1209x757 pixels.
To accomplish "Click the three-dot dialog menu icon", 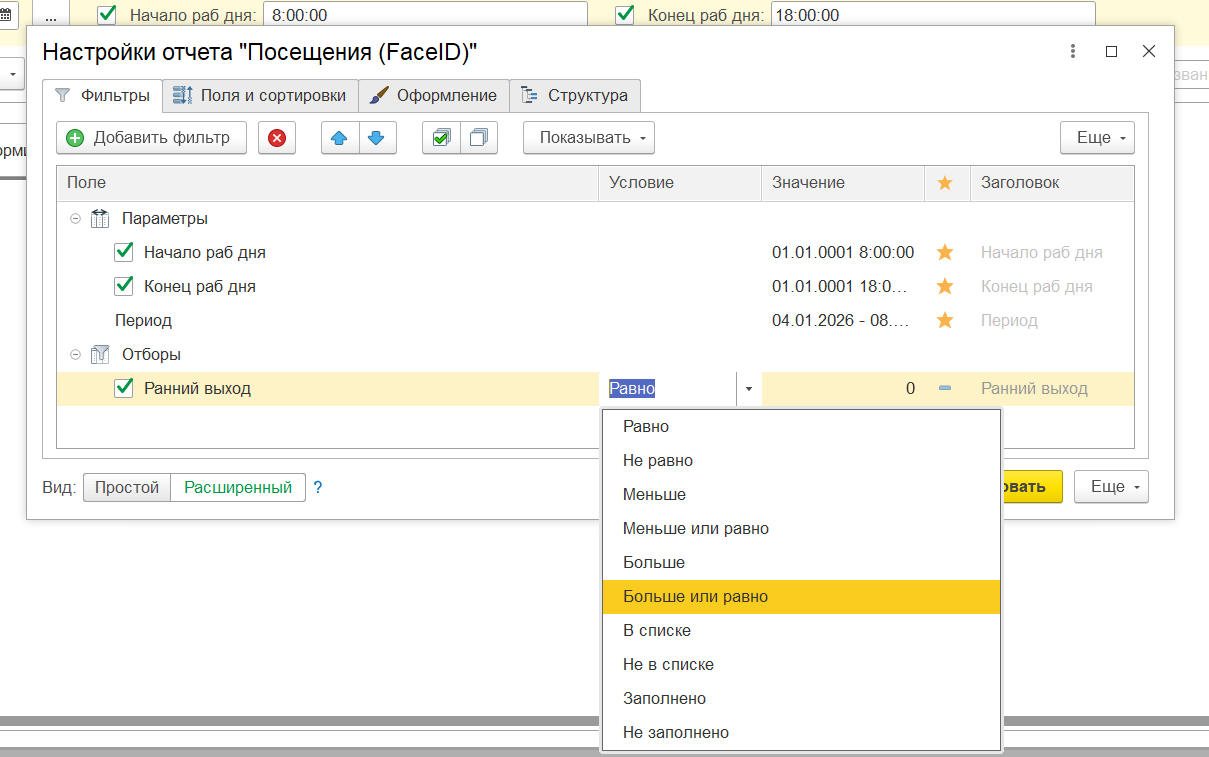I will (1072, 52).
